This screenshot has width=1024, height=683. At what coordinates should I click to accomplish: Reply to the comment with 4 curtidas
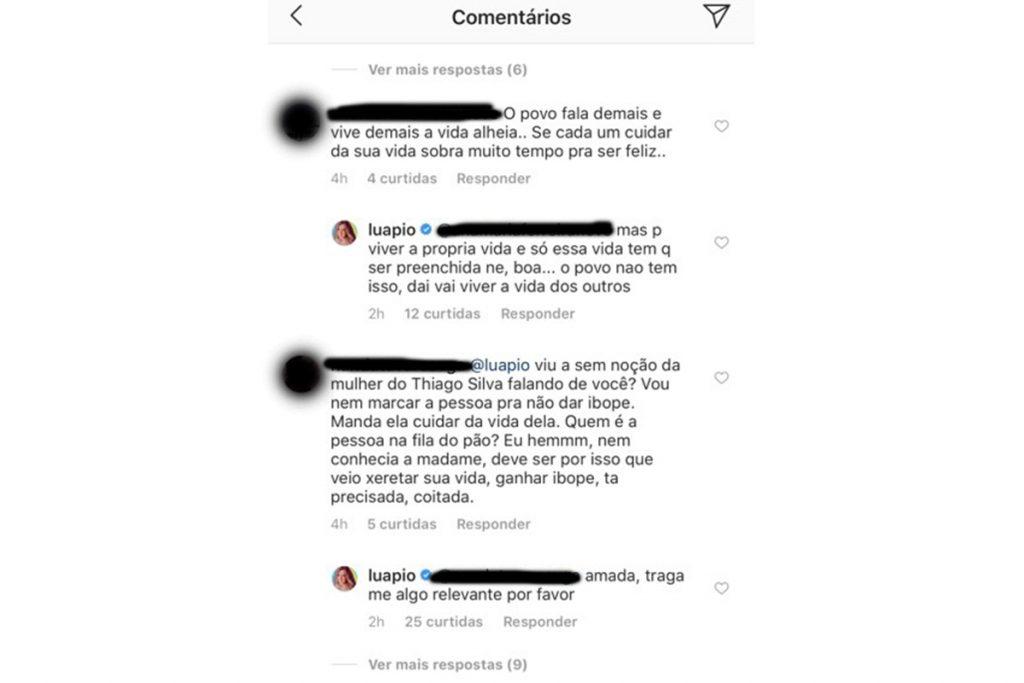tap(493, 178)
